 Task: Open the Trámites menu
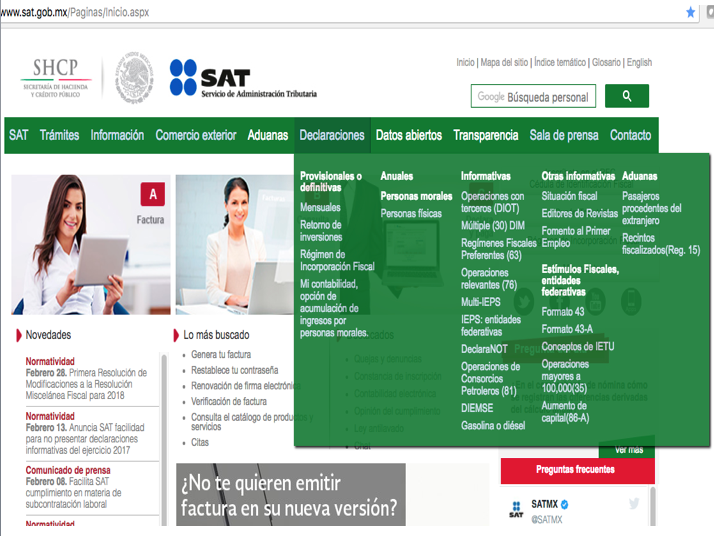[59, 135]
